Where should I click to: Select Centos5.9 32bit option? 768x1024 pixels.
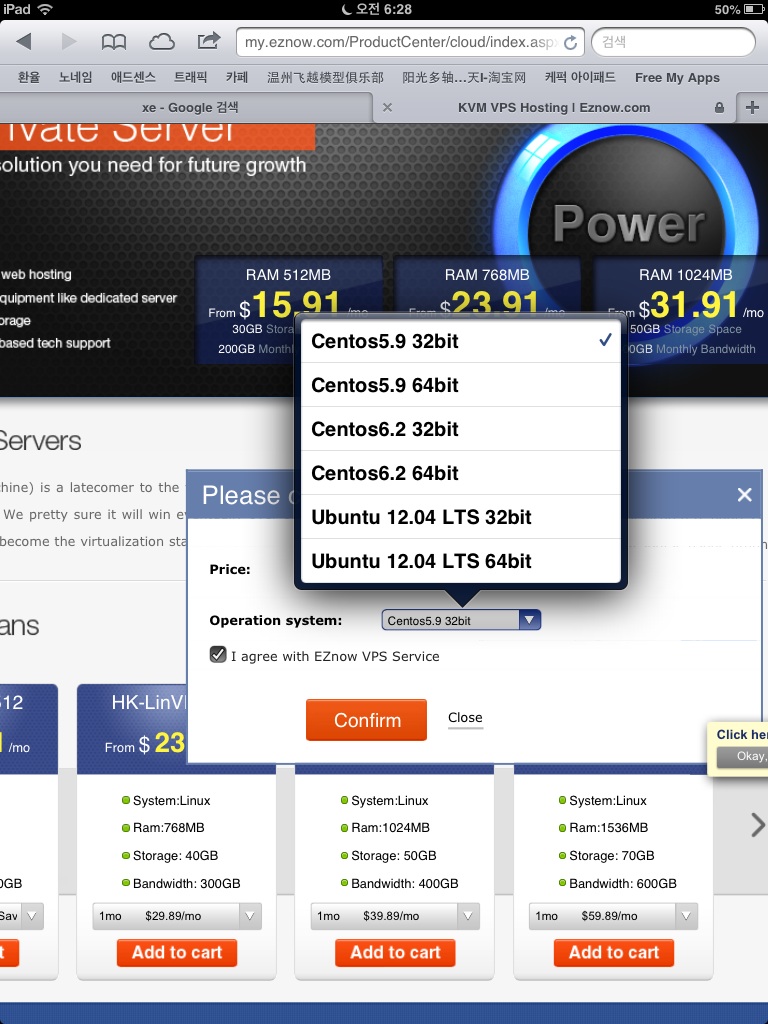click(460, 341)
